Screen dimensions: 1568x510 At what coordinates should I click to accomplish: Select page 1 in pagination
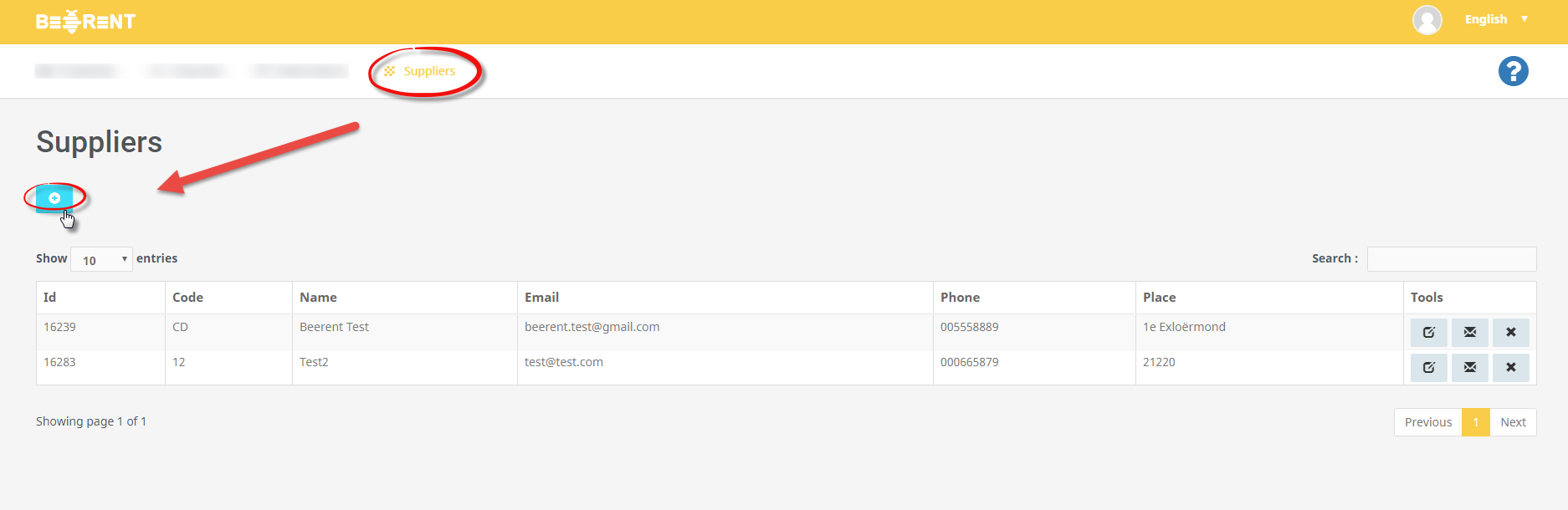[1476, 422]
